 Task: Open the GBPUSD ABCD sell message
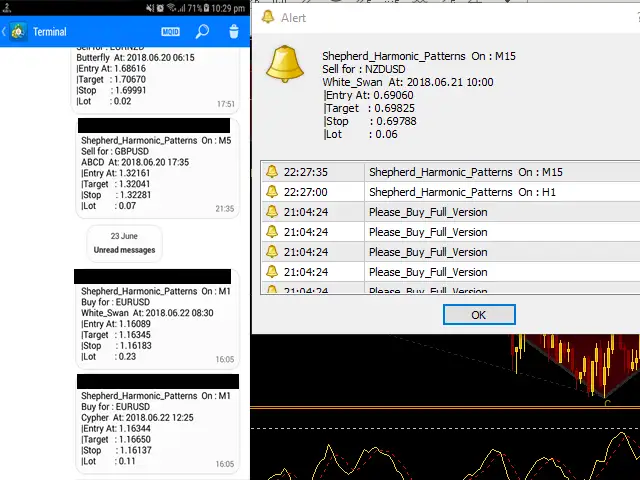tap(155, 177)
